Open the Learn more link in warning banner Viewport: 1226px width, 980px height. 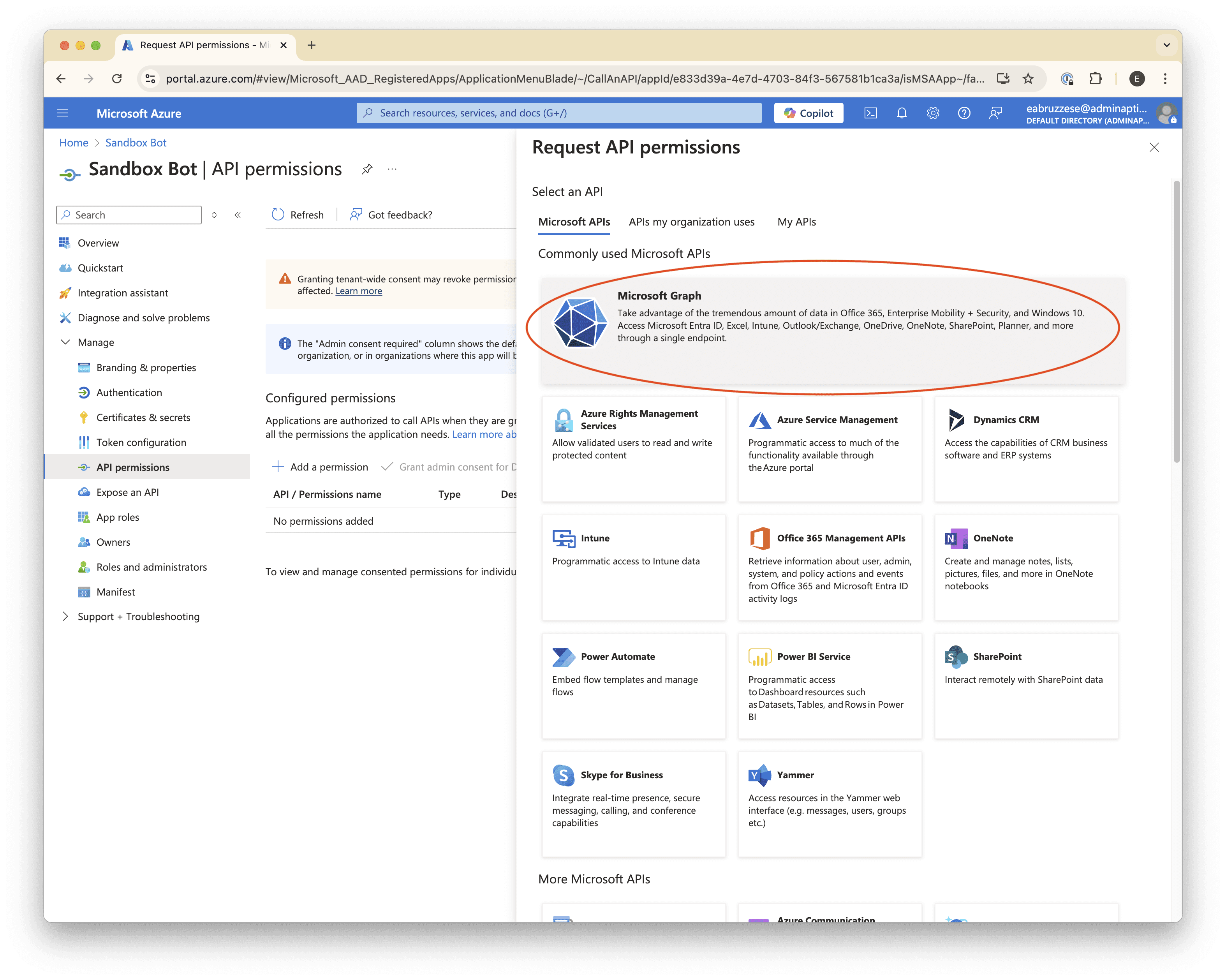pos(358,291)
